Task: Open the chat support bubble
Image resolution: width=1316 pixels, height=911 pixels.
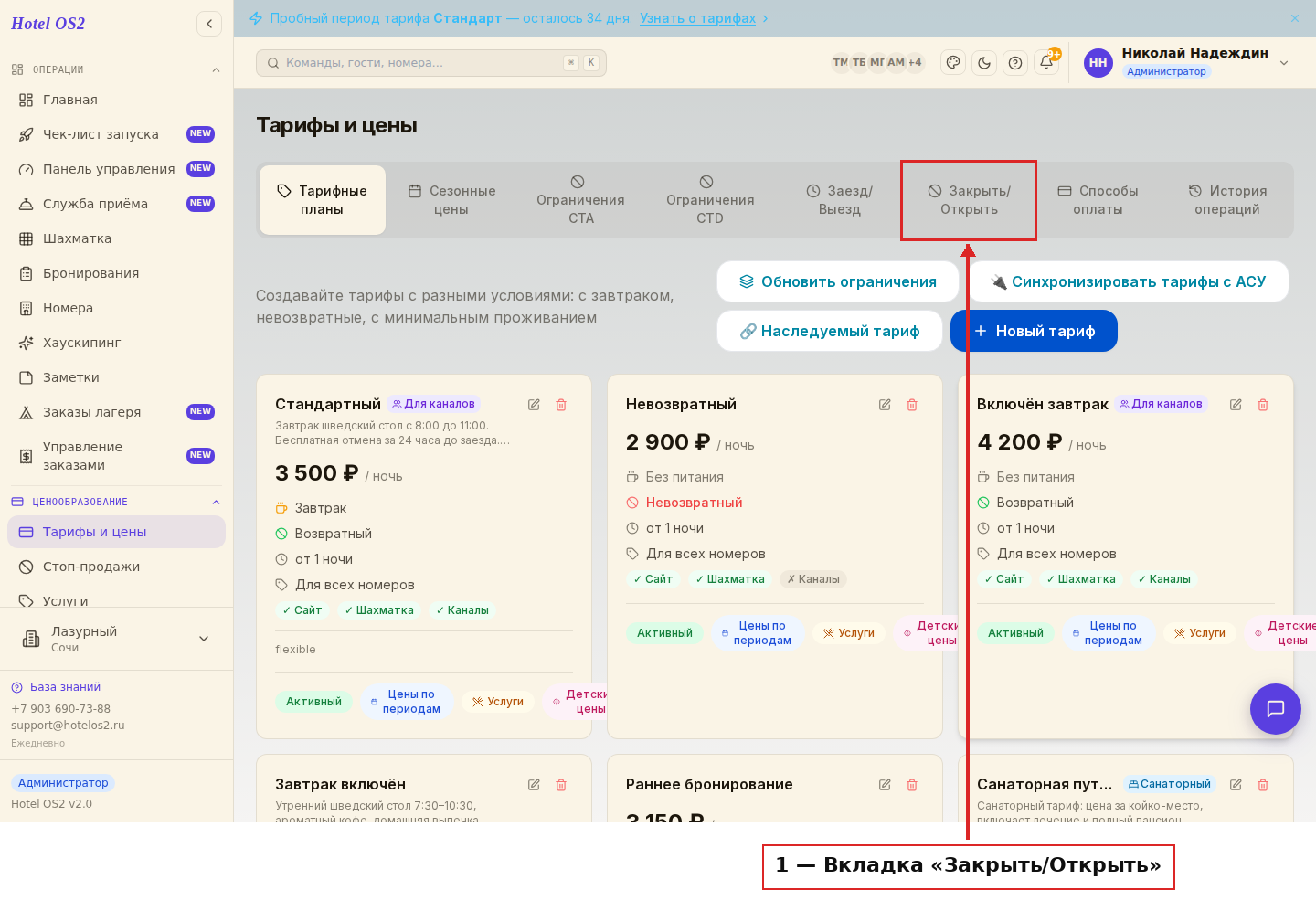Action: 1276,709
